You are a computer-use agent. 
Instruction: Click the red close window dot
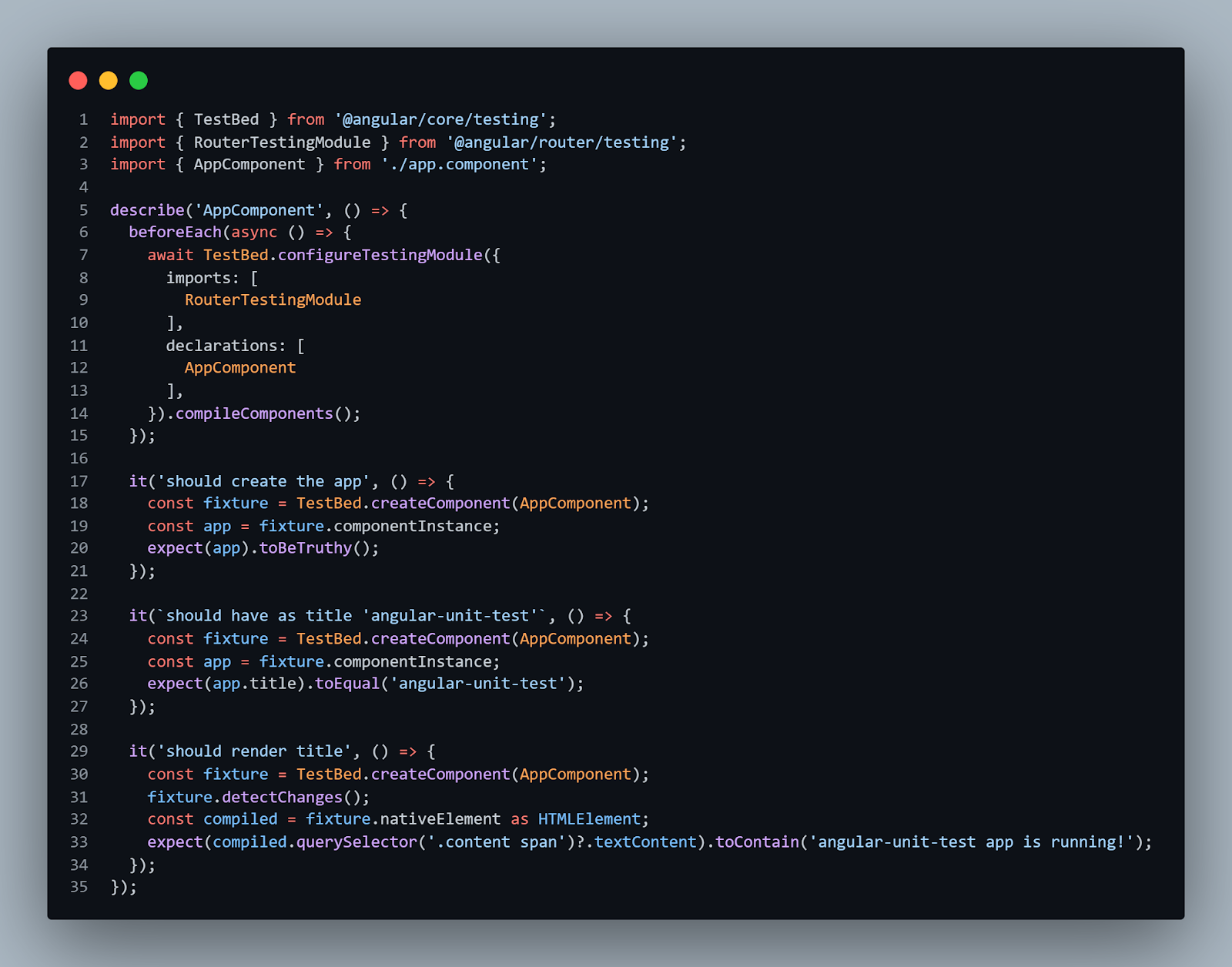click(x=78, y=80)
